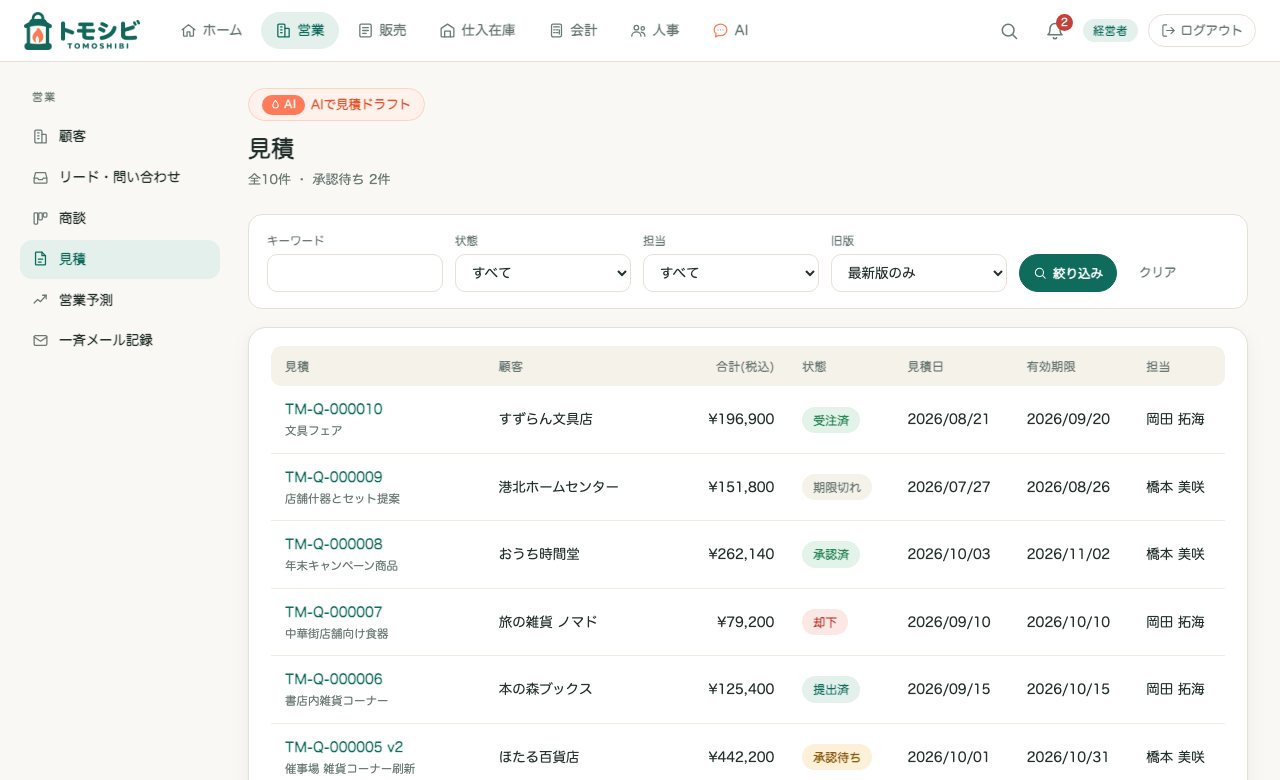Click the search magnifier icon in header
This screenshot has width=1280, height=780.
[1009, 31]
